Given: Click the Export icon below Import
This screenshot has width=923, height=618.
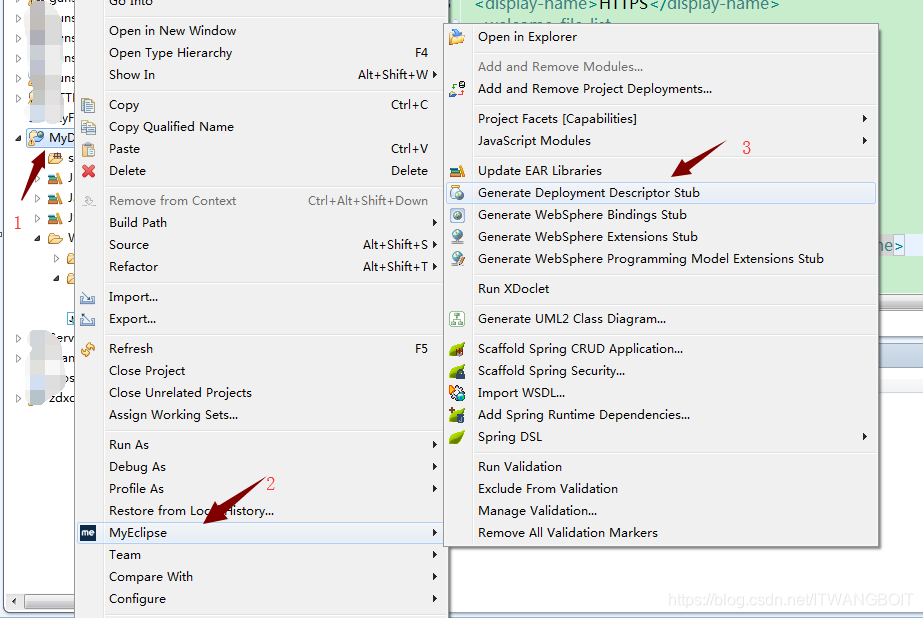Looking at the screenshot, I should (89, 319).
